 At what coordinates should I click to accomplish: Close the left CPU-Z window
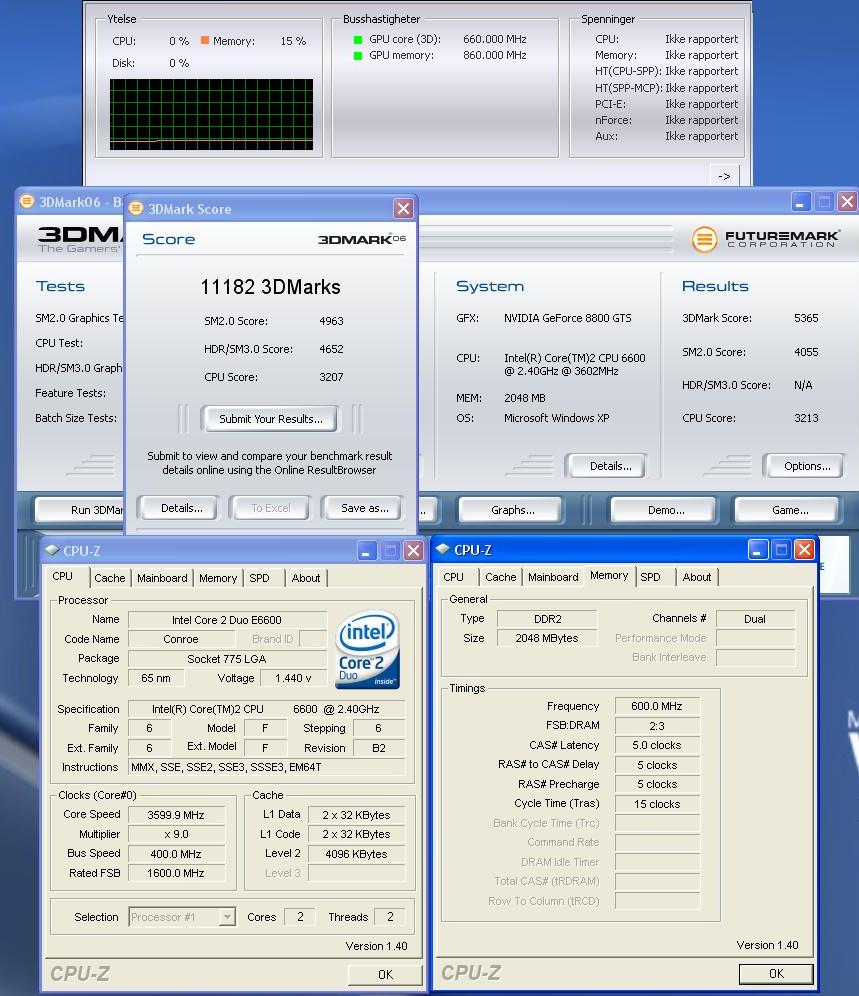(413, 551)
